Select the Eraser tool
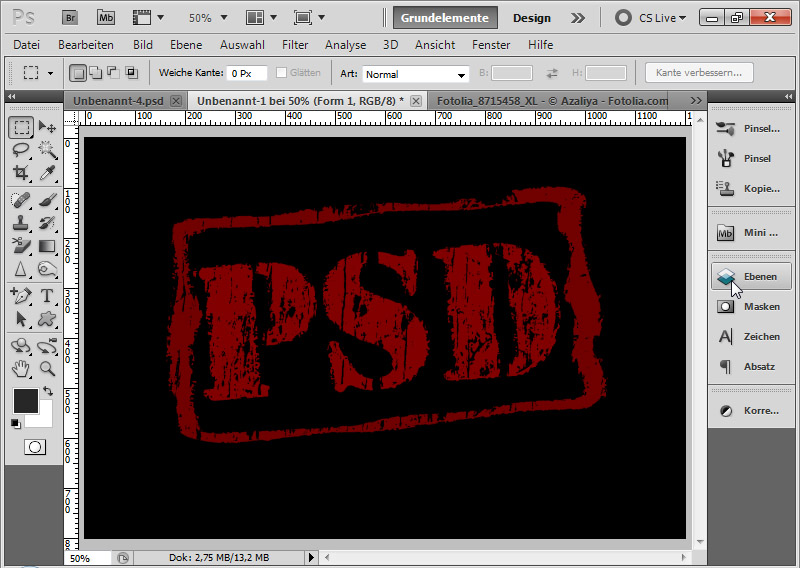The width and height of the screenshot is (800, 568). [21, 246]
